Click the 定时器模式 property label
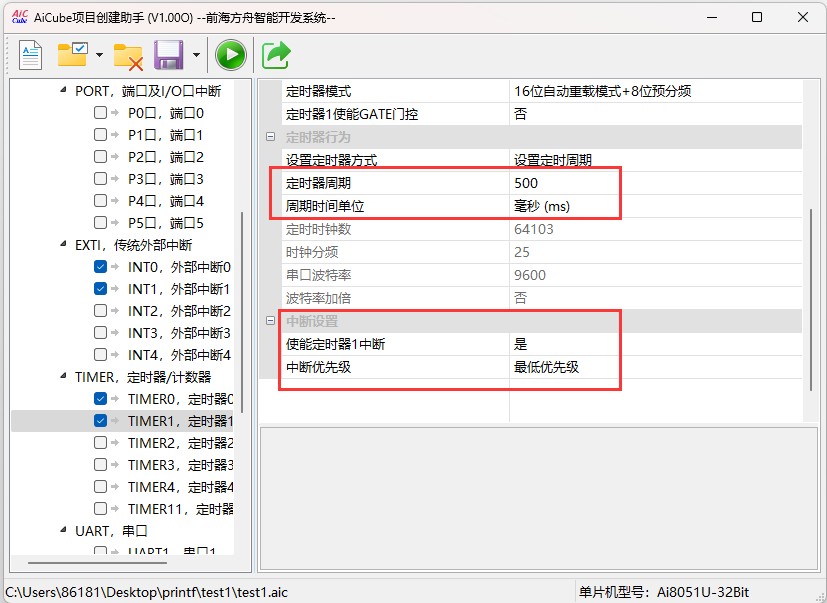Screen dimensions: 827x603 [x=319, y=91]
